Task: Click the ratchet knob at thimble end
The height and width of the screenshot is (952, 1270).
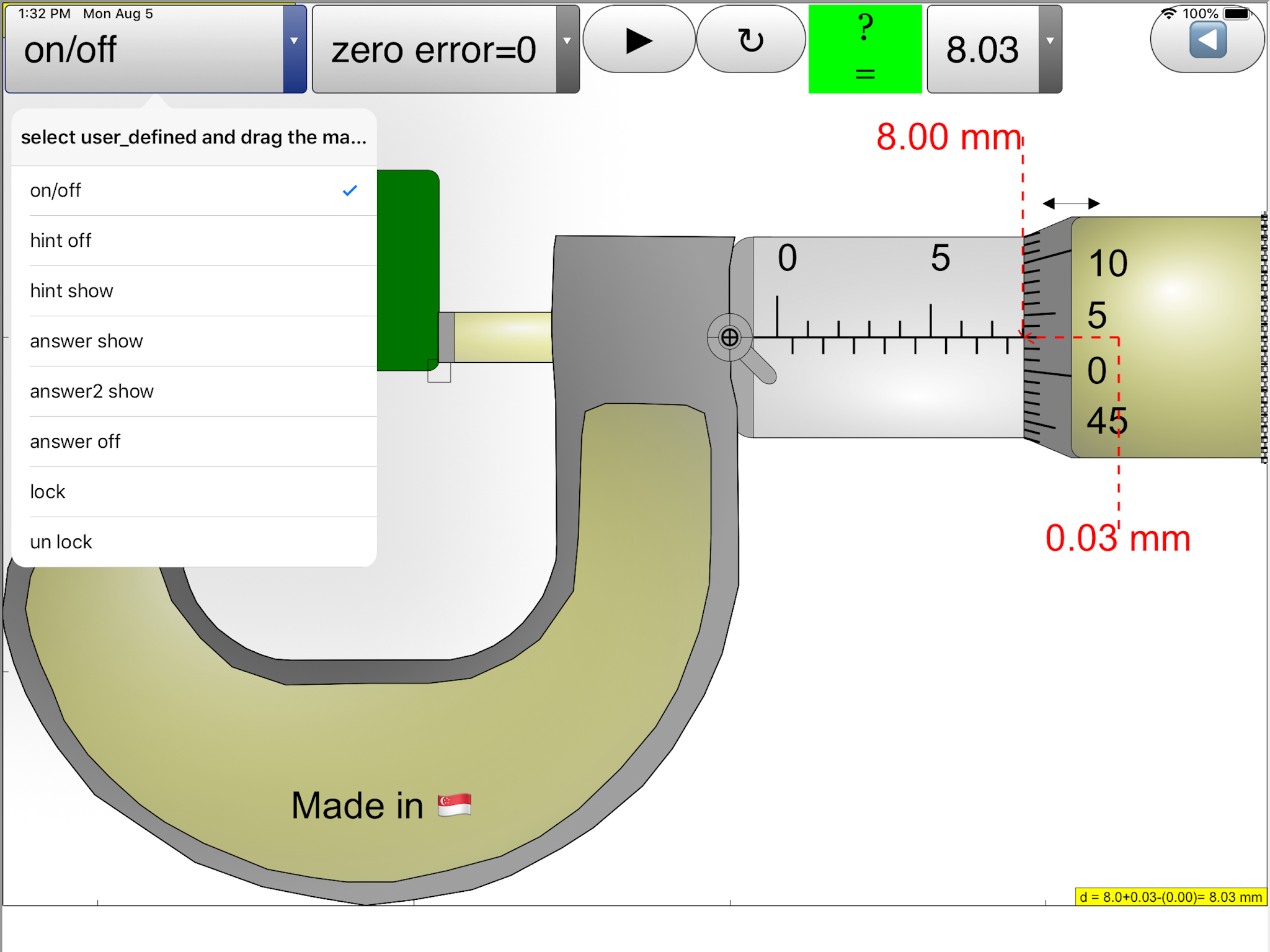Action: point(1263,338)
